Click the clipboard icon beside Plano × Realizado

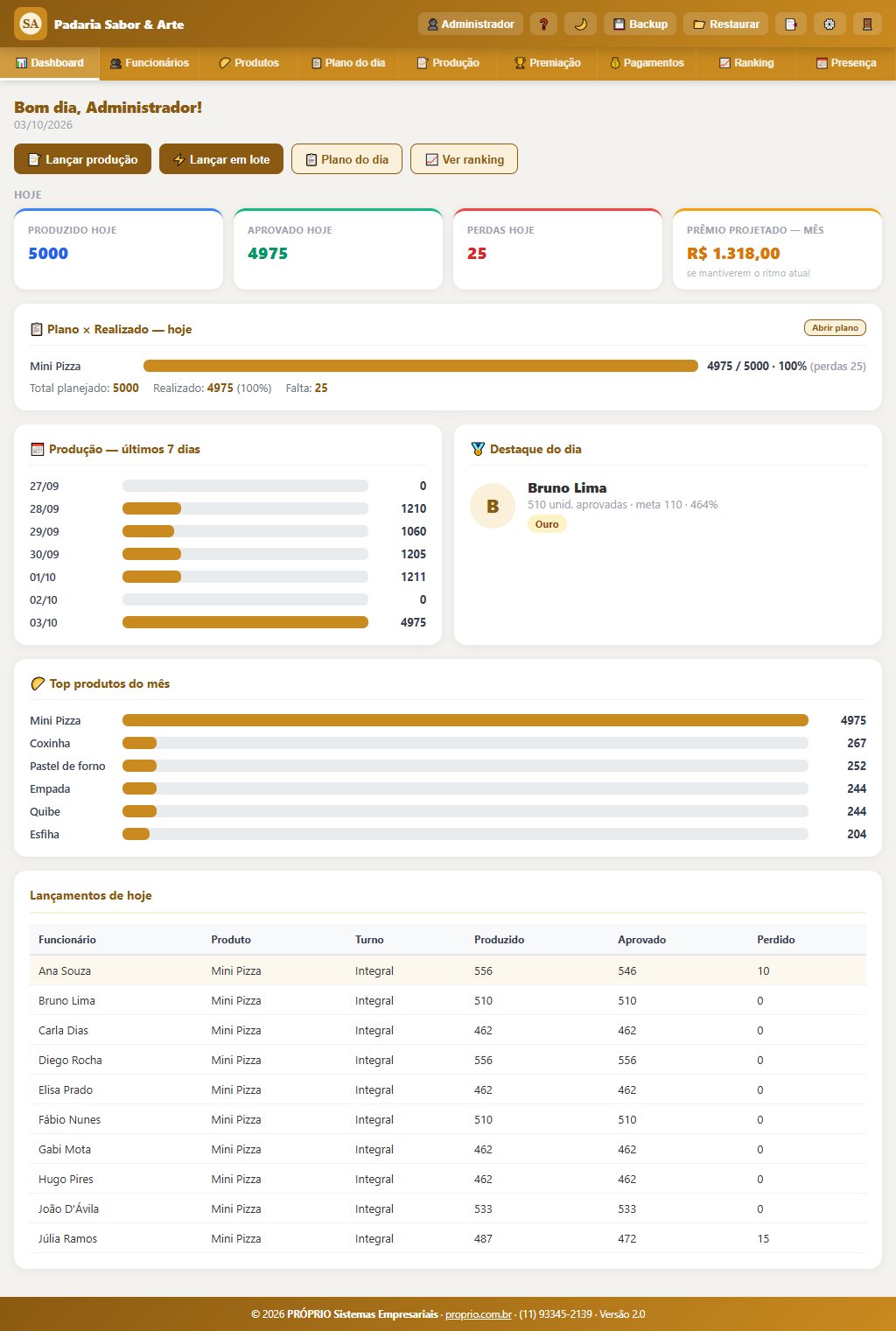(x=37, y=329)
